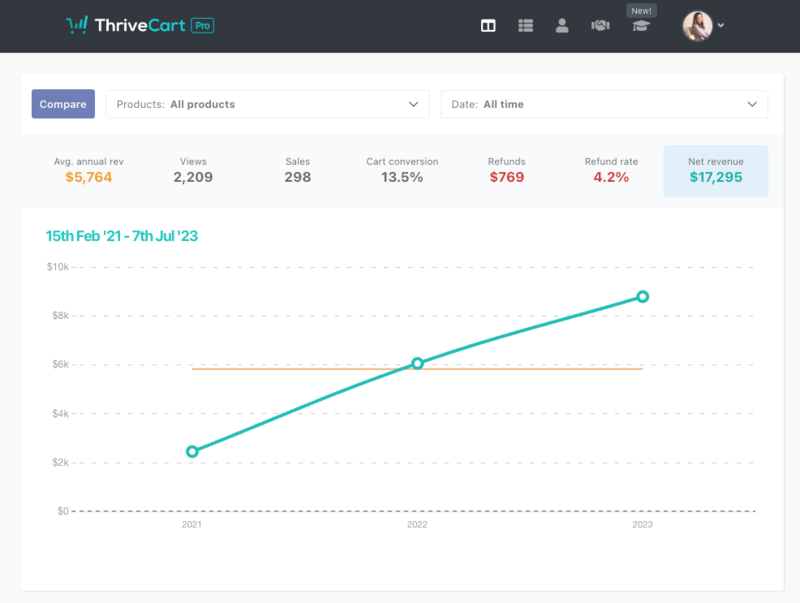The image size is (800, 603).
Task: Open the Products: All products dropdown
Action: tap(267, 104)
